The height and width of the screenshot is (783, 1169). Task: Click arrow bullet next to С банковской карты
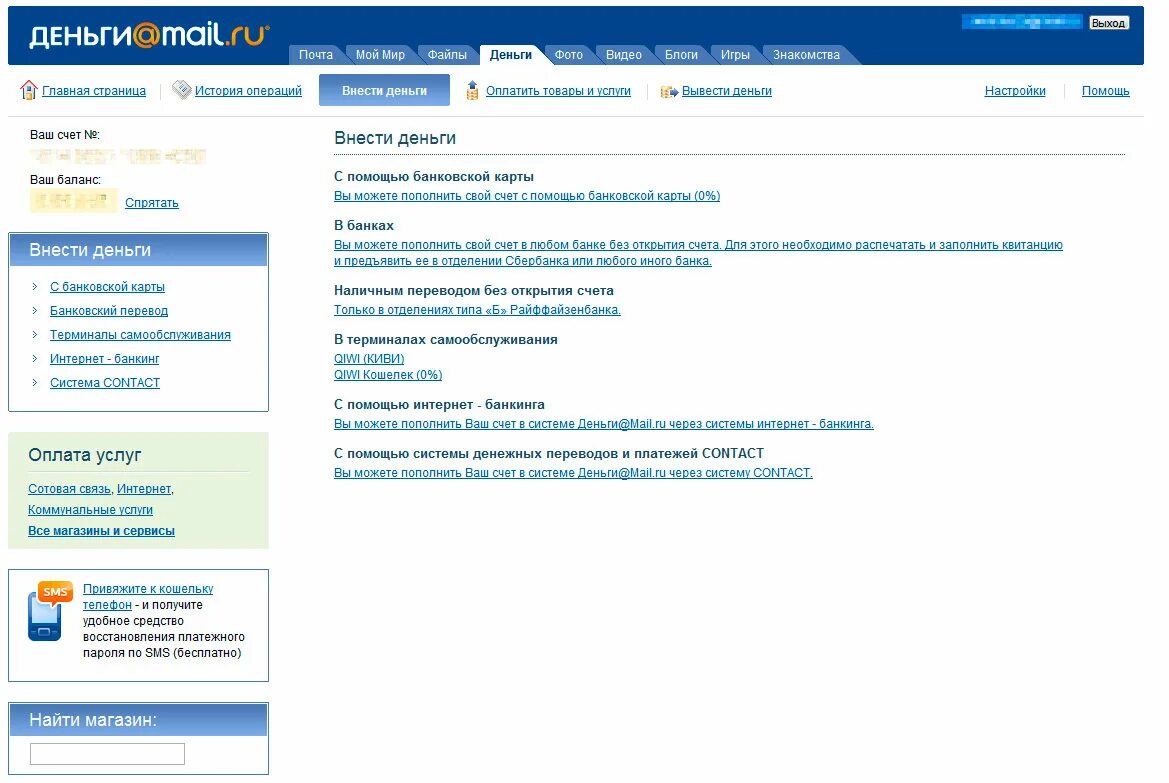35,286
